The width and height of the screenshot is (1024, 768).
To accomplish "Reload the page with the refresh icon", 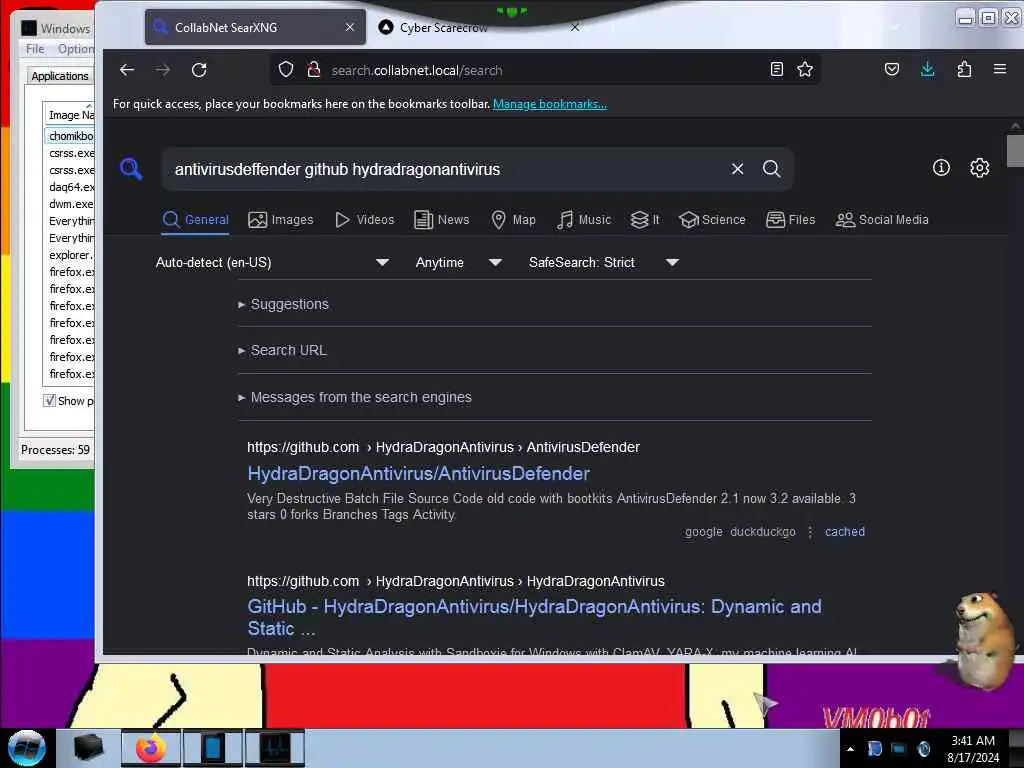I will point(199,70).
